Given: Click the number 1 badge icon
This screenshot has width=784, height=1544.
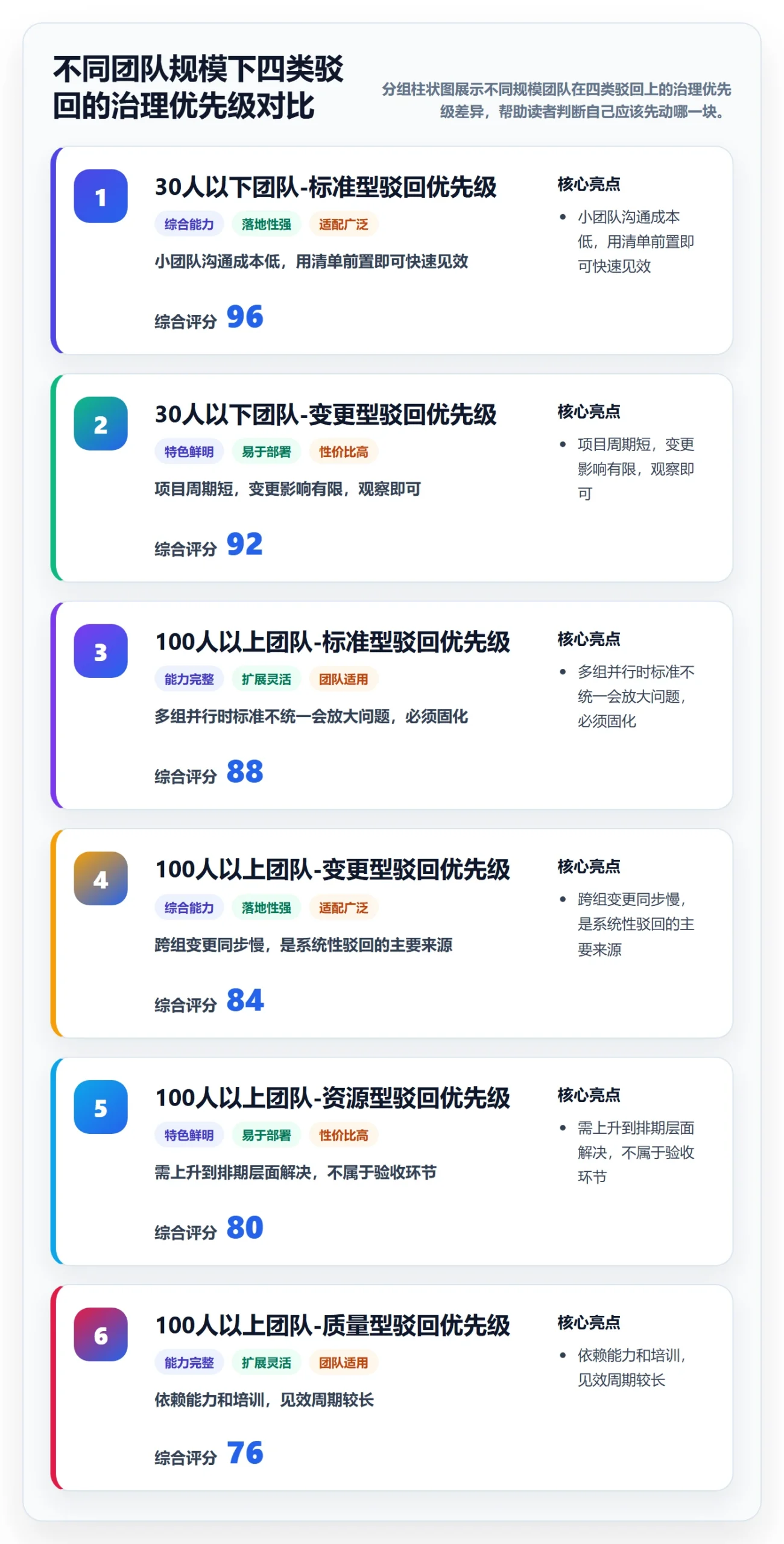Looking at the screenshot, I should [101, 196].
